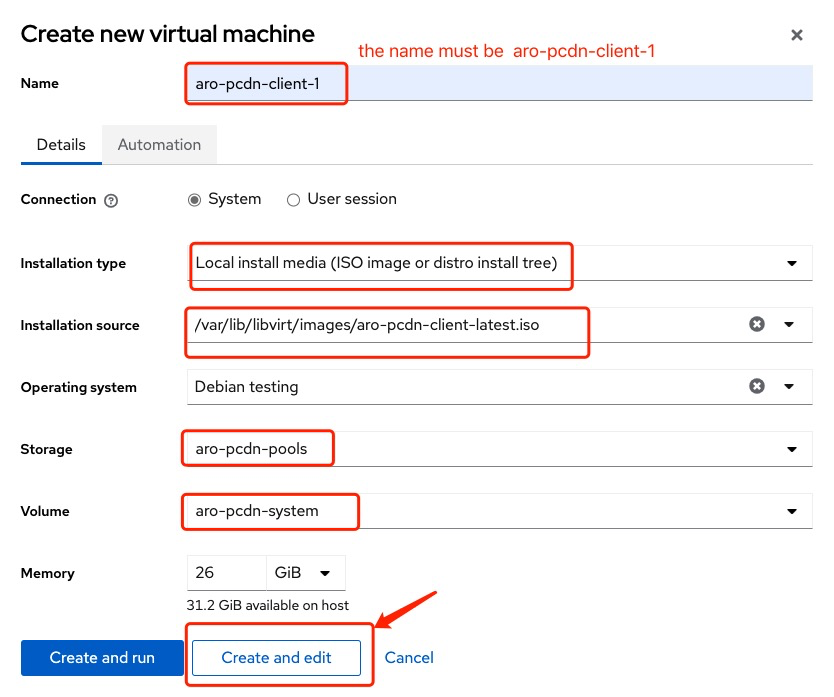Viewport: 834px width, 697px height.
Task: Click the Create and edit button
Action: tap(276, 657)
